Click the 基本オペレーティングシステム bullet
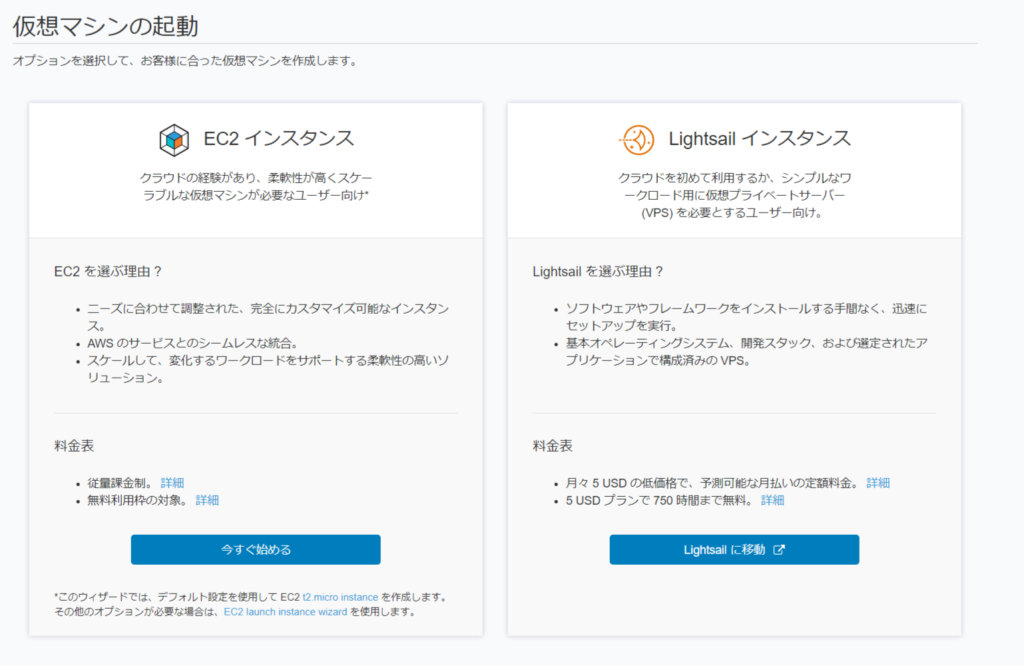The height and width of the screenshot is (666, 1024). tap(746, 351)
